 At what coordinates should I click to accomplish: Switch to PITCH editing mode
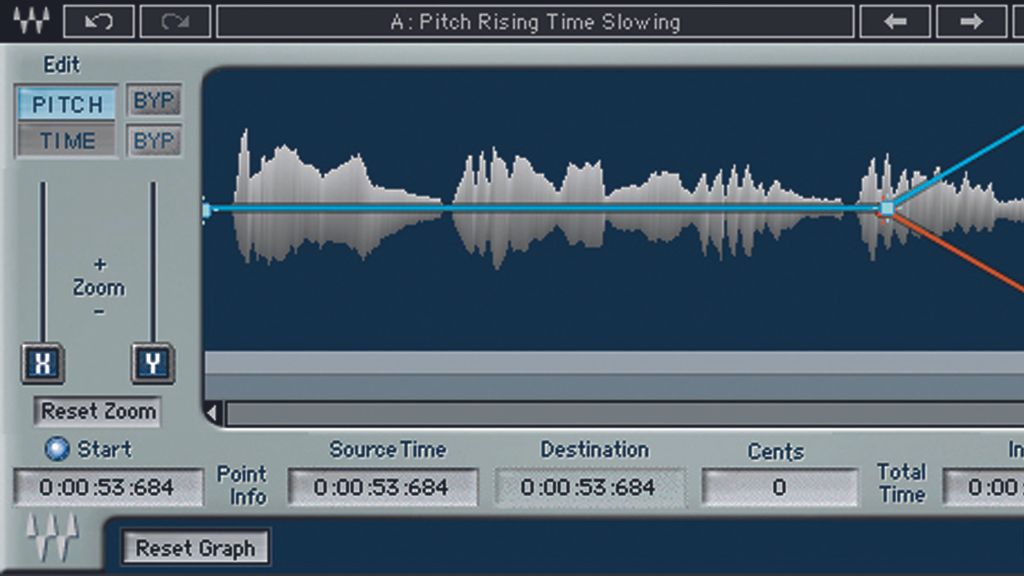point(65,102)
